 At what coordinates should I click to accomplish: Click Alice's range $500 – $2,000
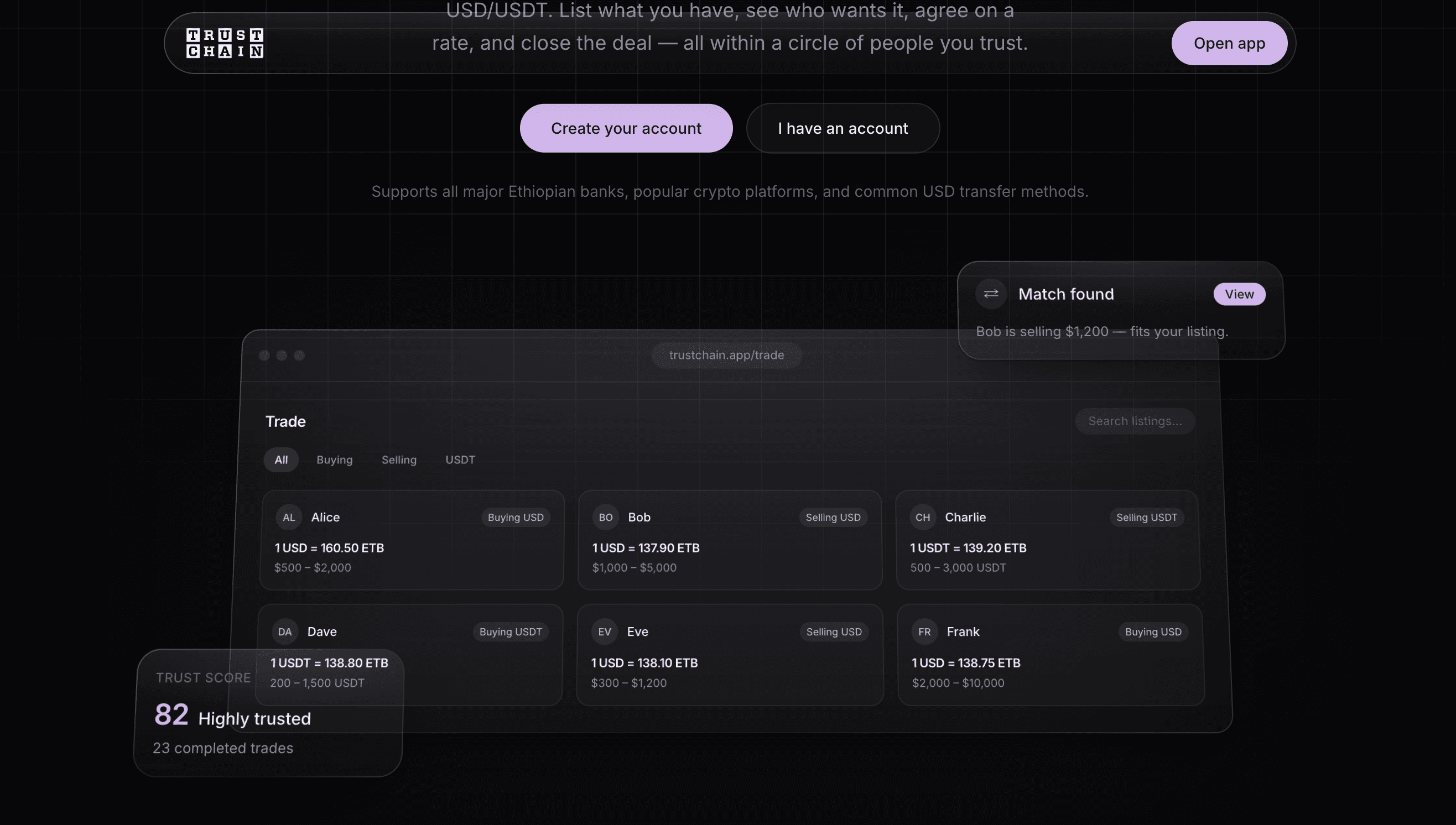click(x=313, y=568)
